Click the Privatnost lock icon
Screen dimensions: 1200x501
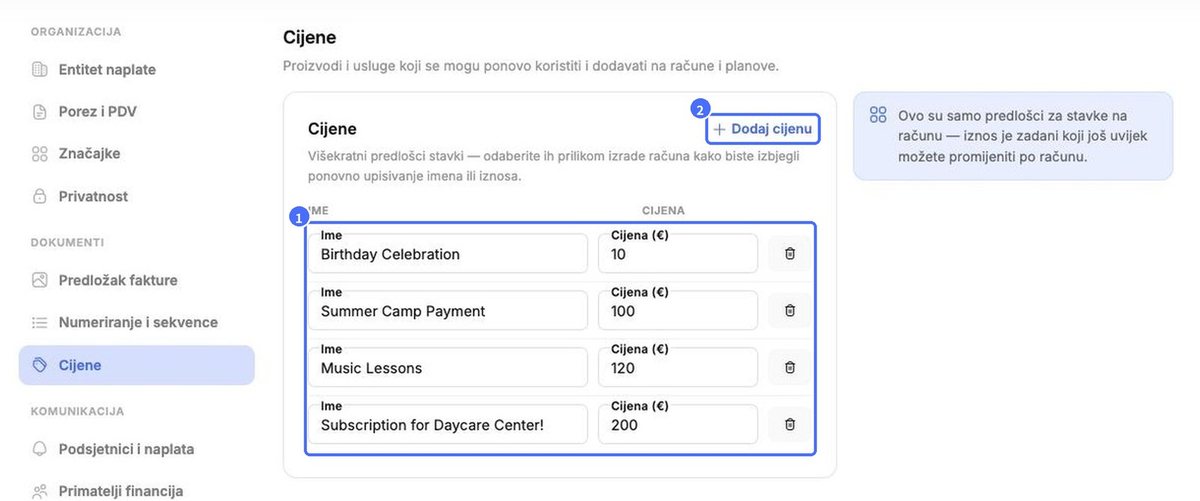[40, 197]
